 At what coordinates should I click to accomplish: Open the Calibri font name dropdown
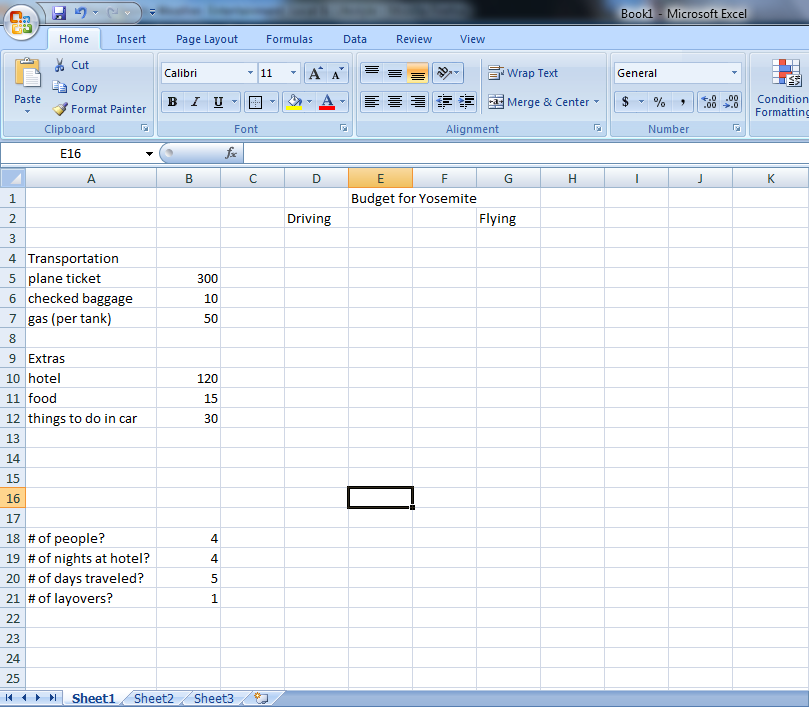250,73
